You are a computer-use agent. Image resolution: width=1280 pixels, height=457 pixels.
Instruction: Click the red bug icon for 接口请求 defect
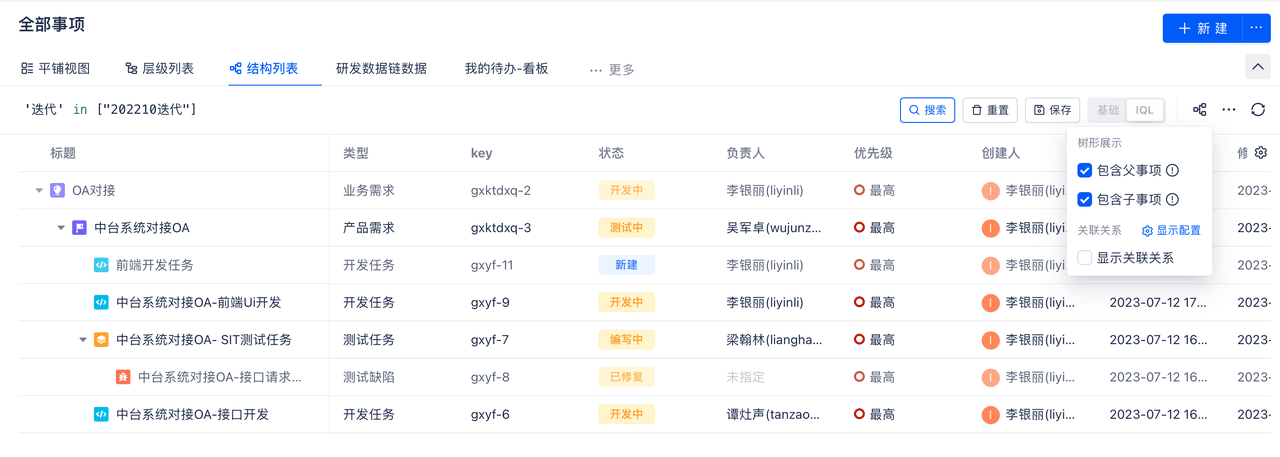(x=123, y=377)
